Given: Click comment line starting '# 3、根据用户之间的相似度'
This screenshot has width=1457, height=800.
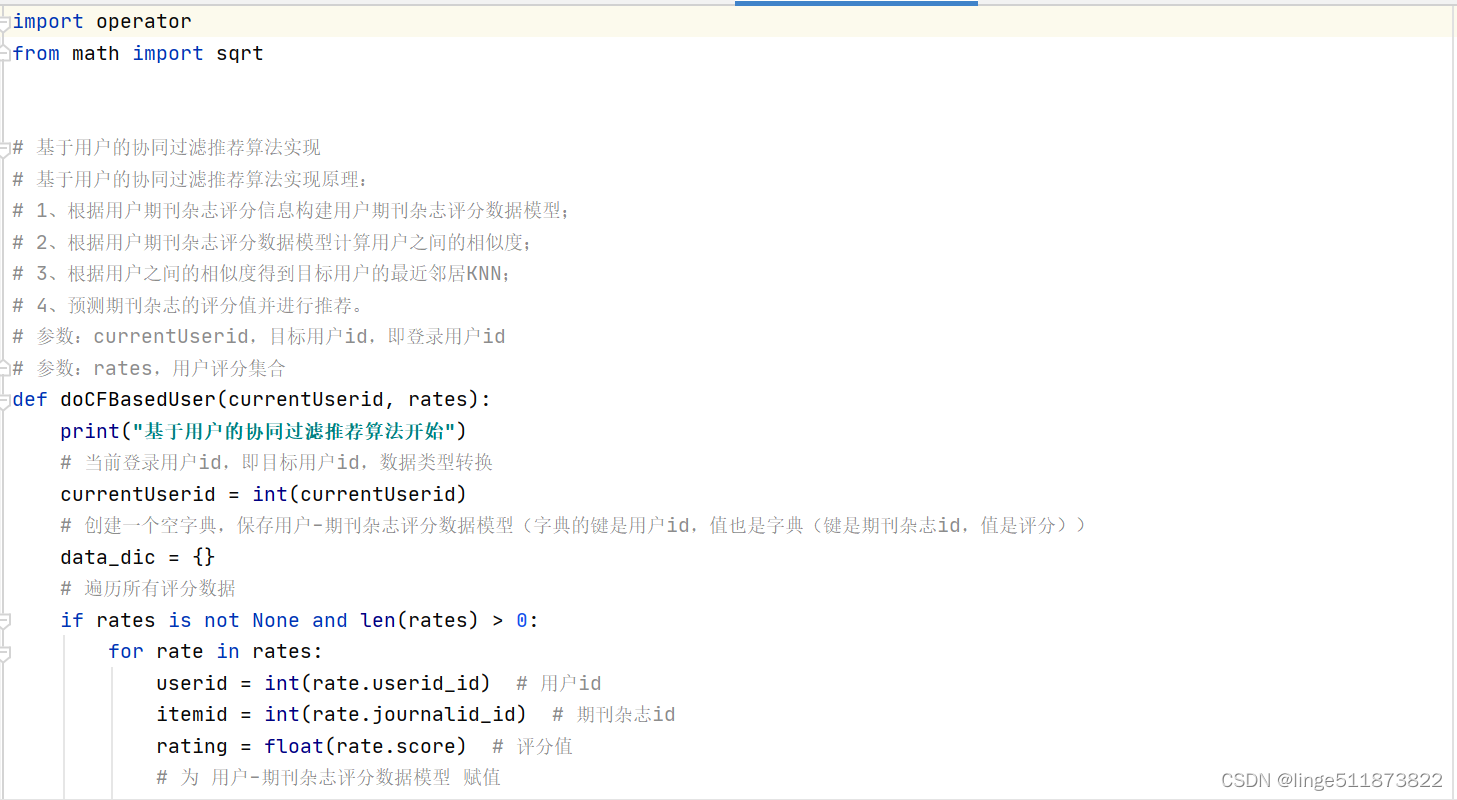Looking at the screenshot, I should 262,274.
